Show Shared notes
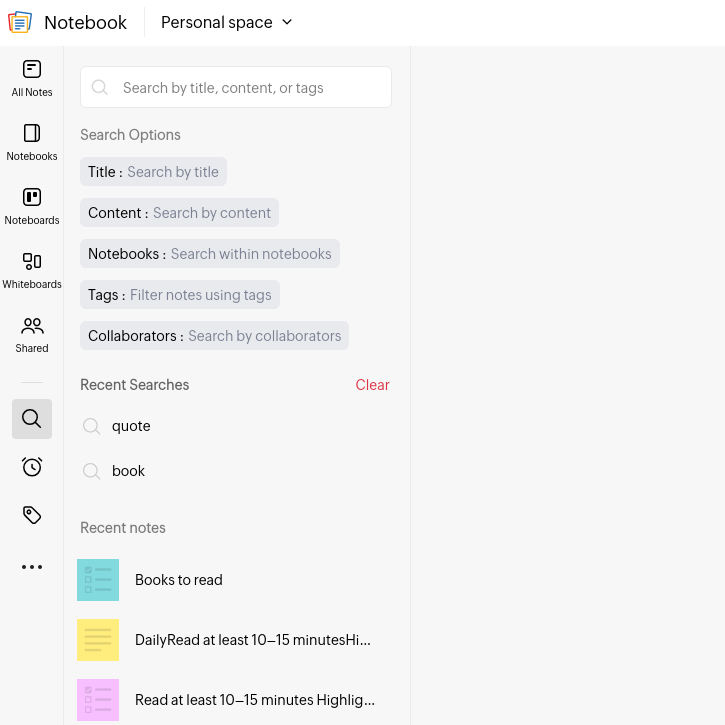Image resolution: width=725 pixels, height=725 pixels. [x=32, y=334]
